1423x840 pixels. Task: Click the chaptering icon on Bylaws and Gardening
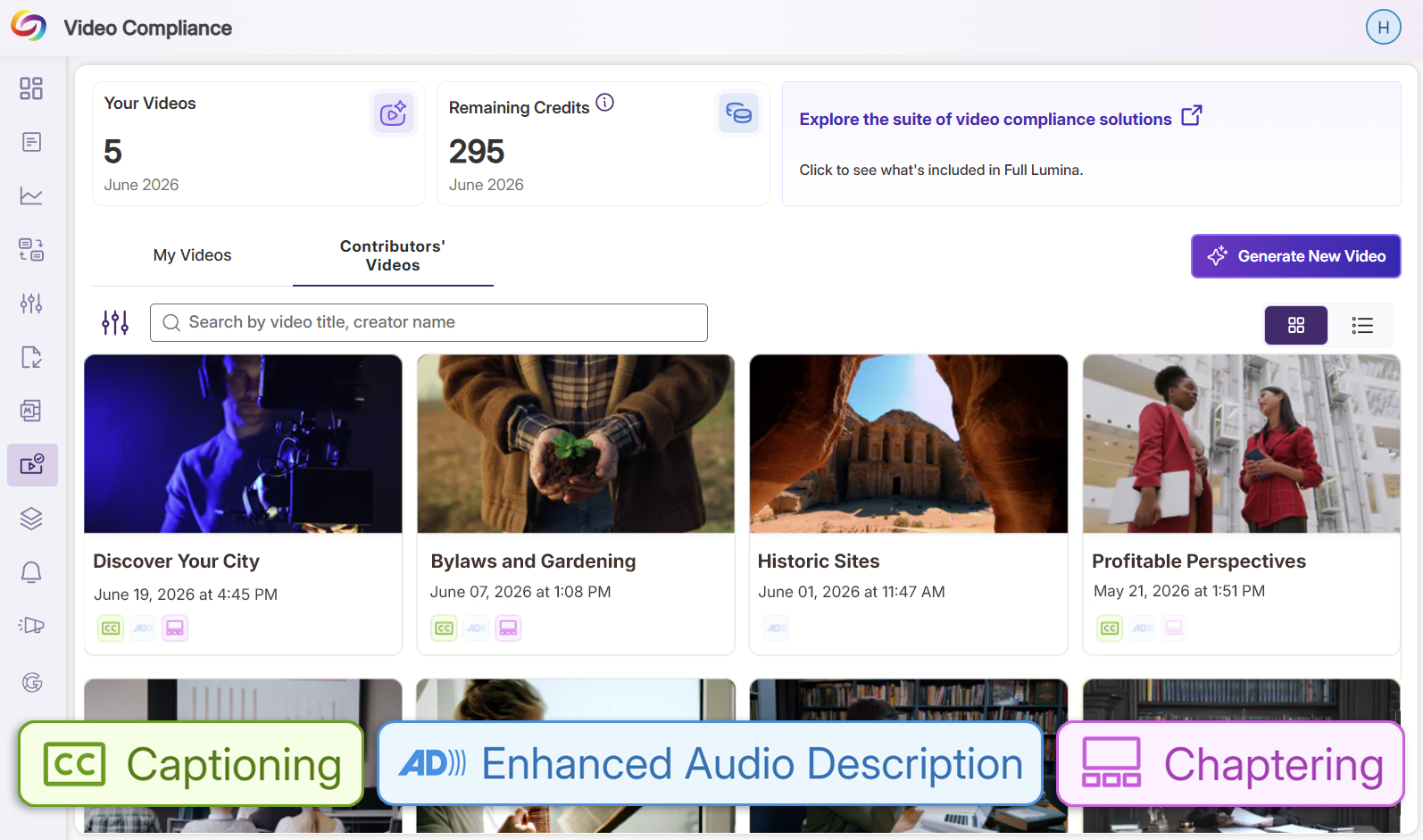[x=508, y=628]
